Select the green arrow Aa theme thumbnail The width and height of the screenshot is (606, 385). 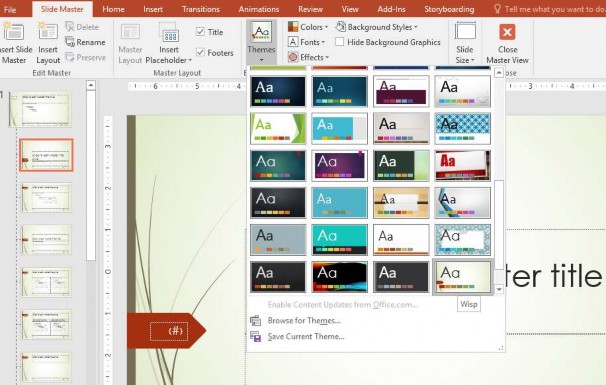[278, 128]
